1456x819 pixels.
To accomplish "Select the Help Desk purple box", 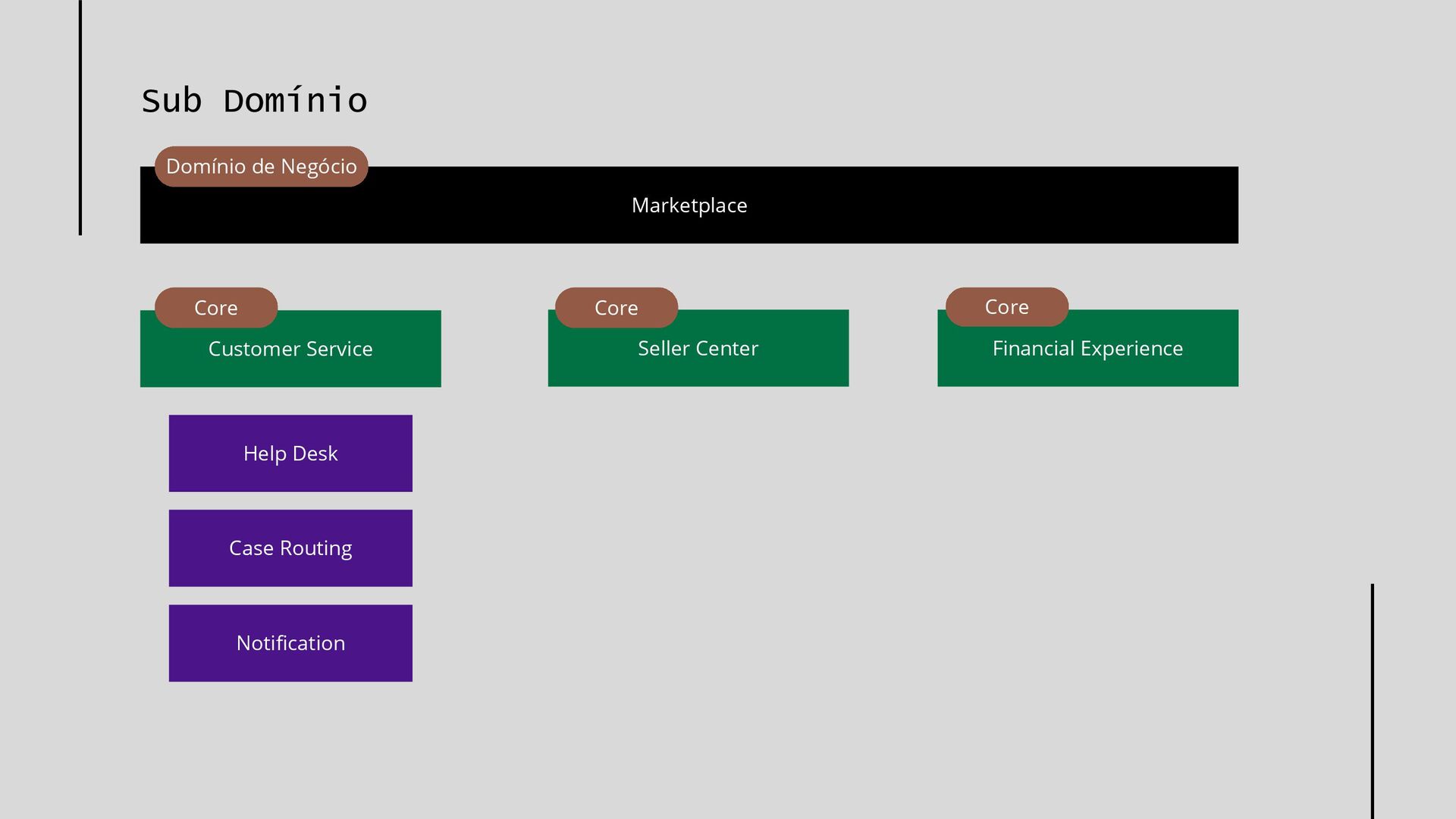I will pos(290,453).
